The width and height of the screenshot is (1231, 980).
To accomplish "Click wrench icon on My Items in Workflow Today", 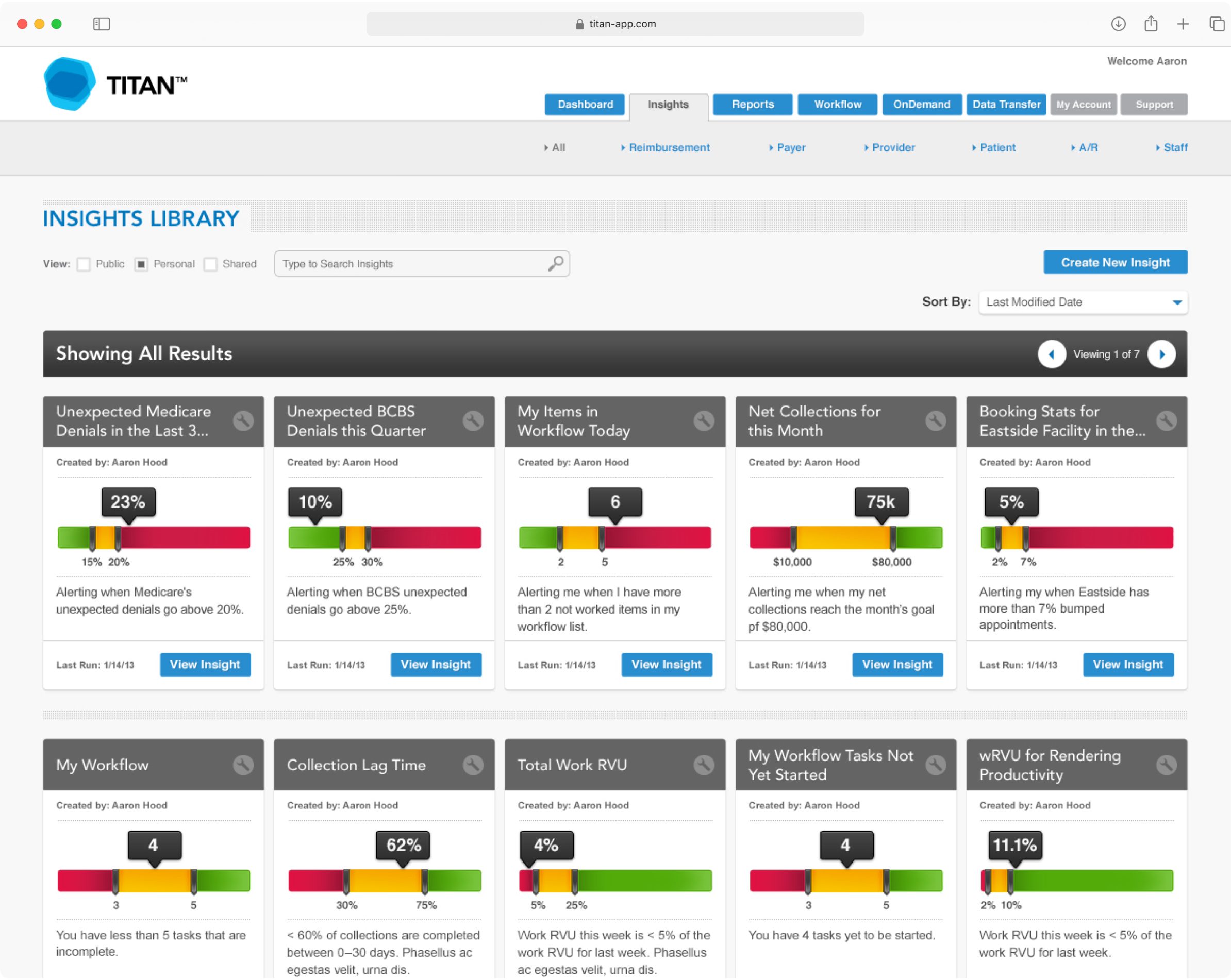I will click(x=704, y=421).
